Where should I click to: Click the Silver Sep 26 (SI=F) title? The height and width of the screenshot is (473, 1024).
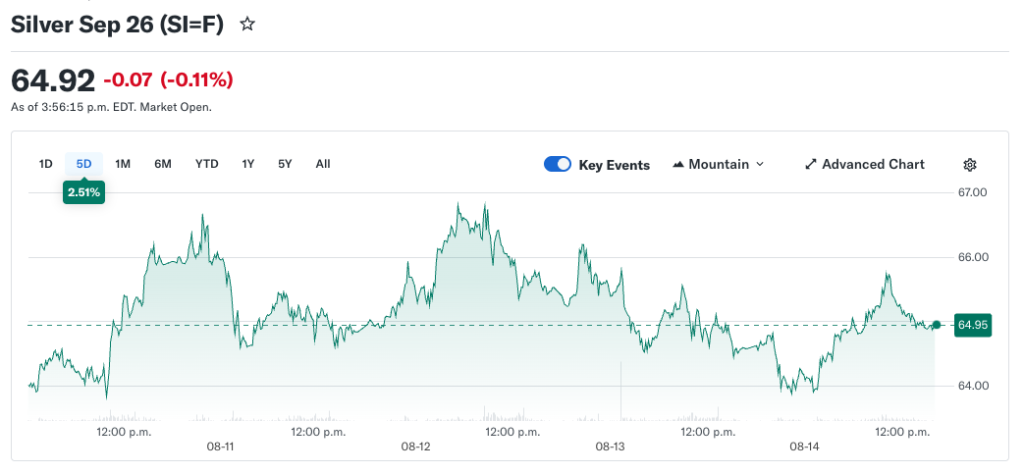(118, 25)
